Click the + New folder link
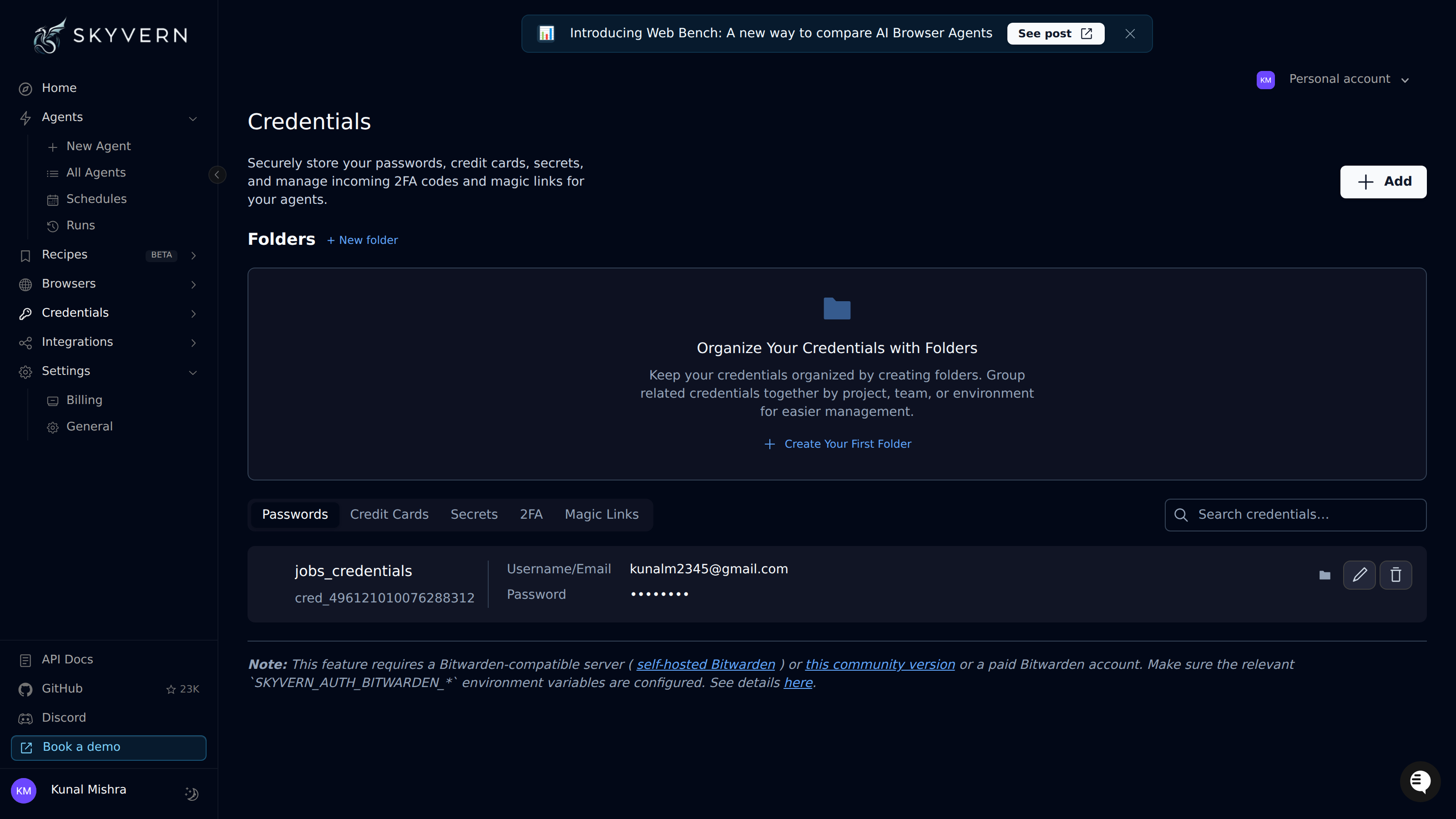The image size is (1456, 819). click(x=362, y=240)
